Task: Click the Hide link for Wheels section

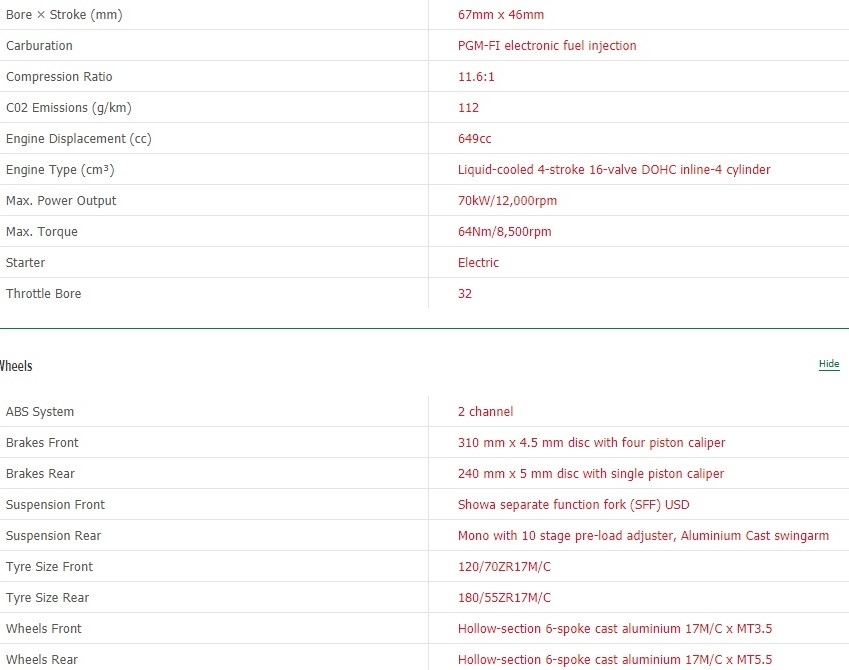Action: pos(829,364)
